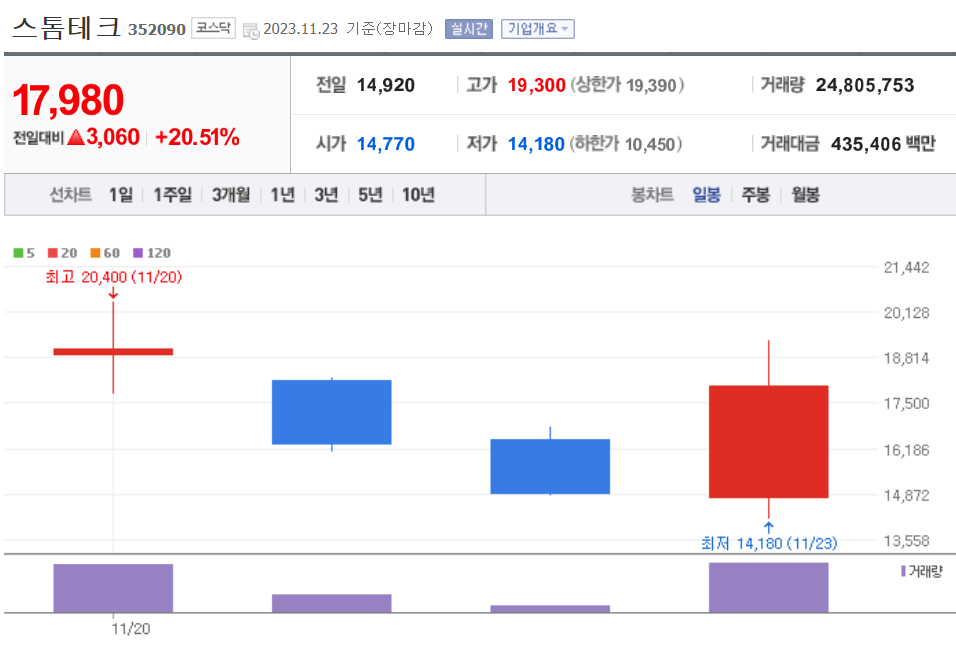Select the 5년 line chart tab
The width and height of the screenshot is (956, 651).
pyautogui.click(x=370, y=194)
